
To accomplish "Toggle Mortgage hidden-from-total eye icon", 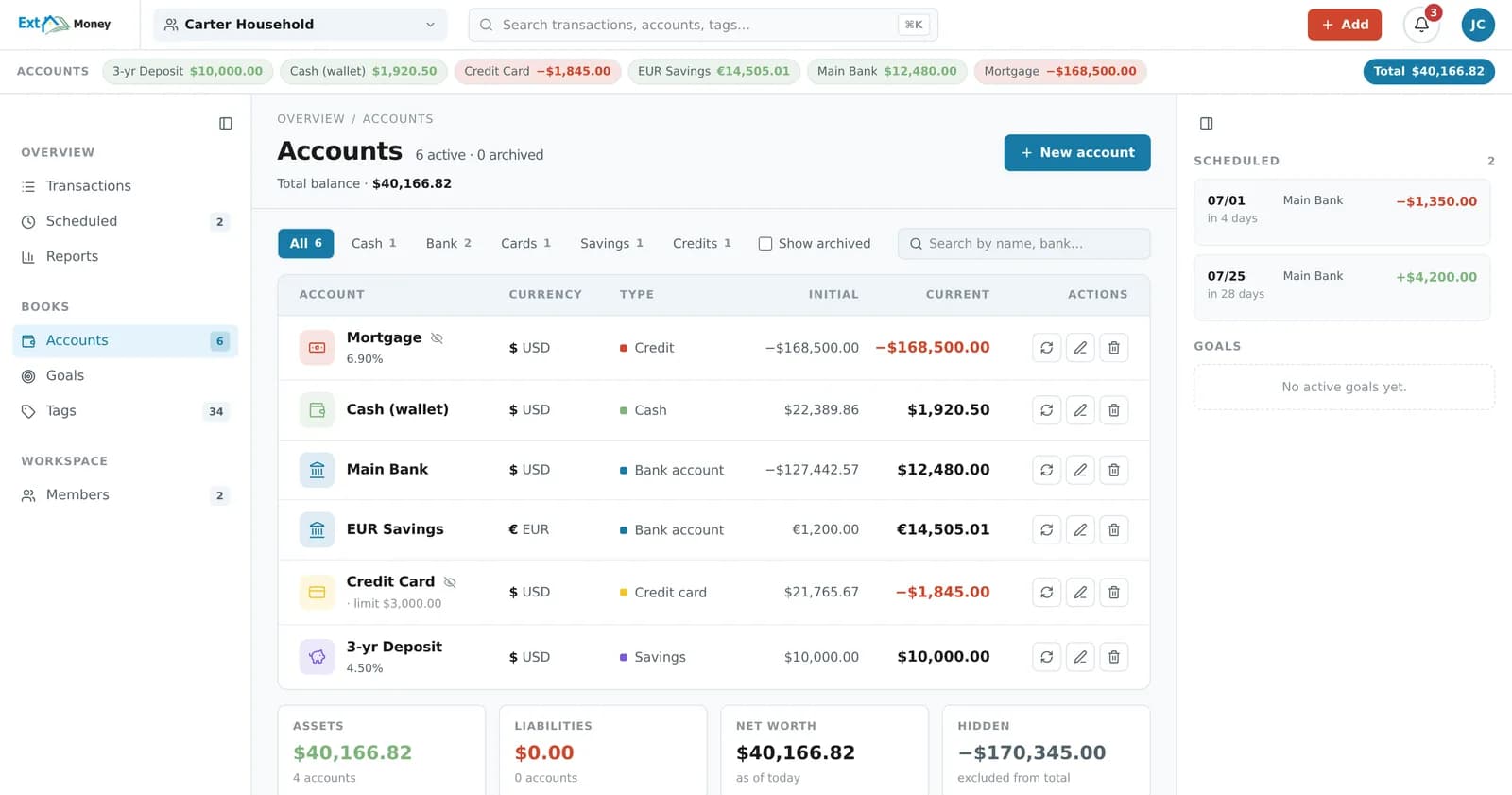I will pyautogui.click(x=437, y=338).
